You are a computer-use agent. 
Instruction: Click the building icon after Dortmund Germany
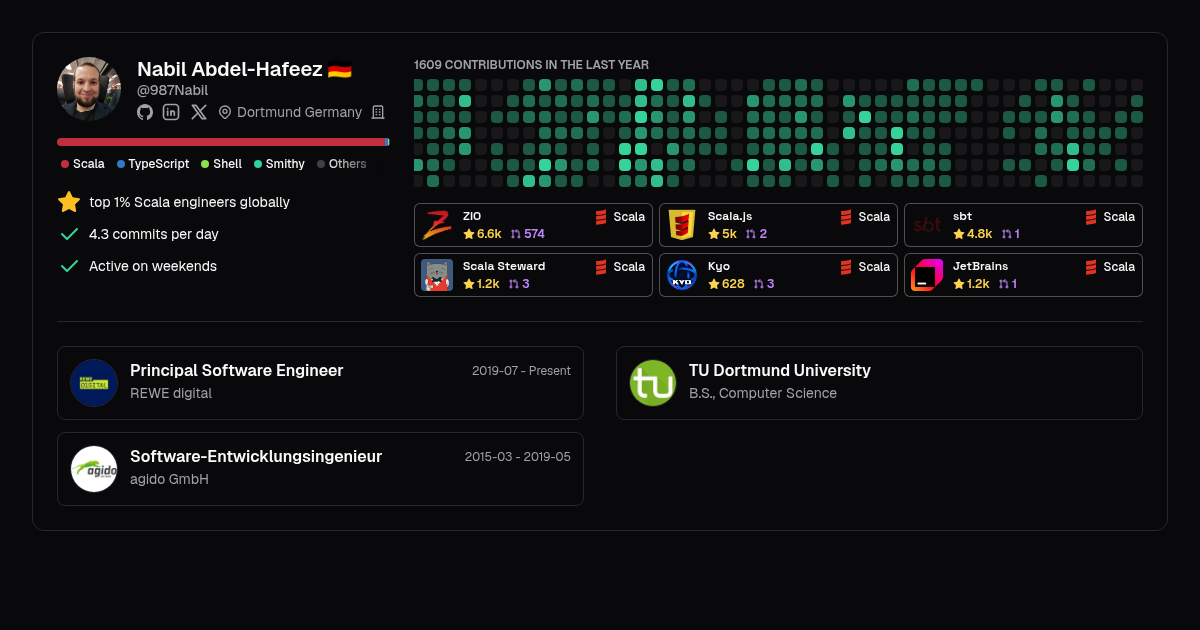point(378,112)
